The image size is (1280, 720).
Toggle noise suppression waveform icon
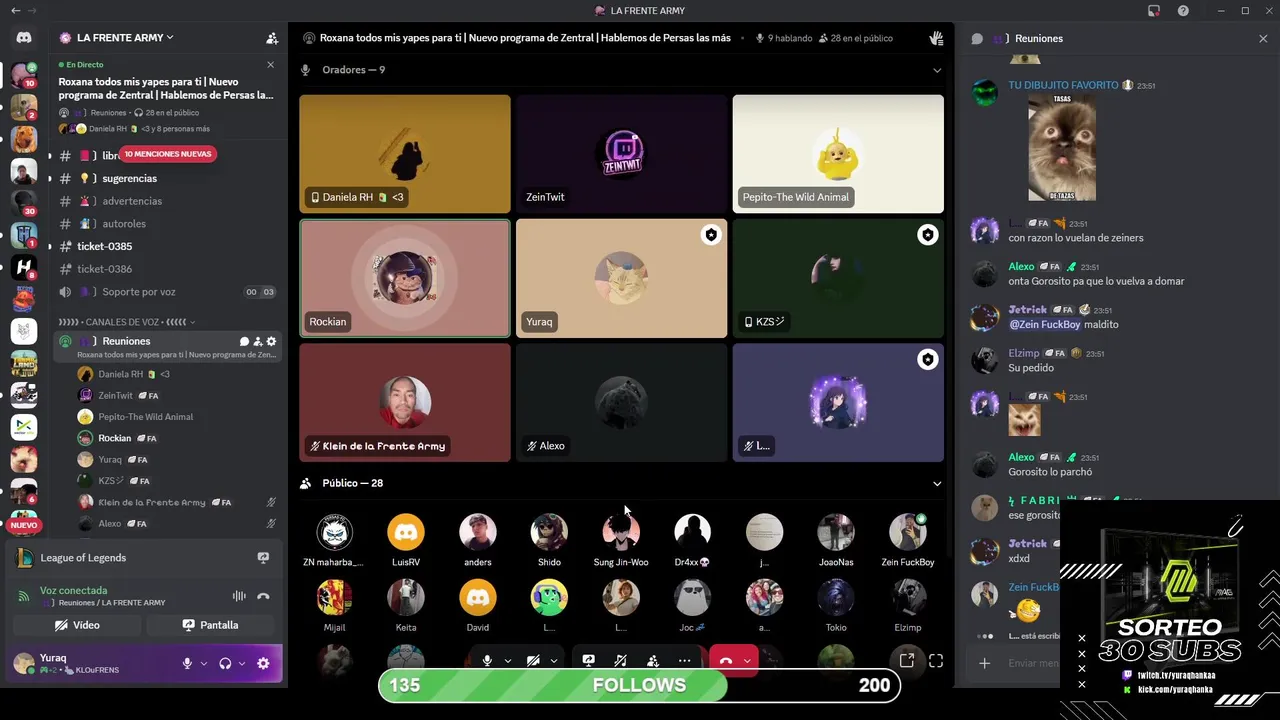[x=239, y=596]
